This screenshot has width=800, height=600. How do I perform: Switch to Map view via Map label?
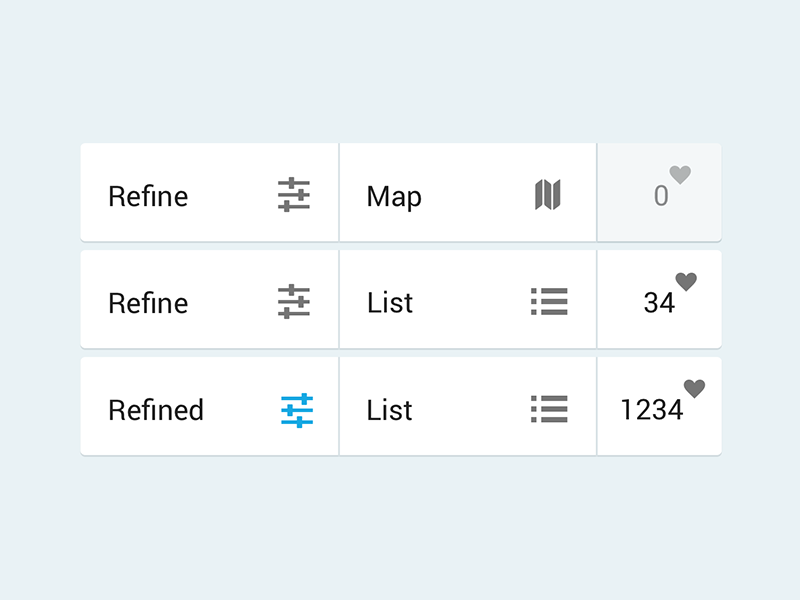(x=394, y=196)
